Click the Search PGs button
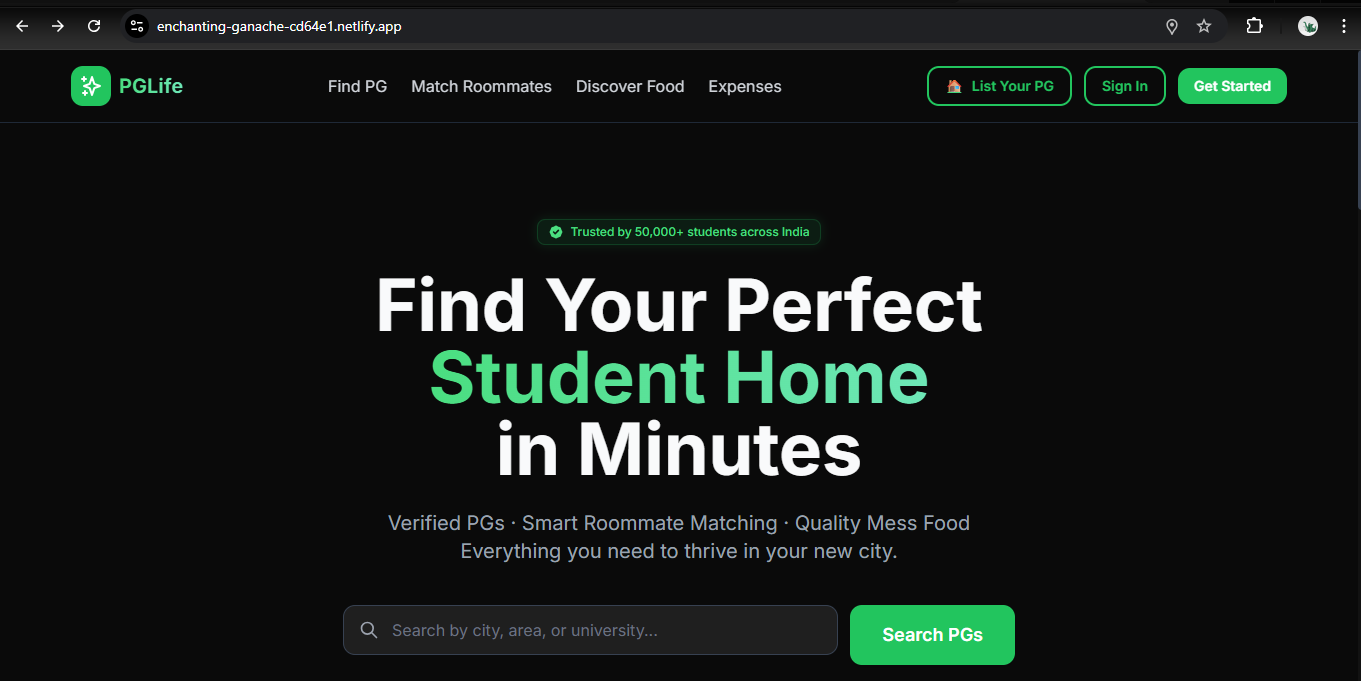This screenshot has height=681, width=1361. click(x=932, y=635)
